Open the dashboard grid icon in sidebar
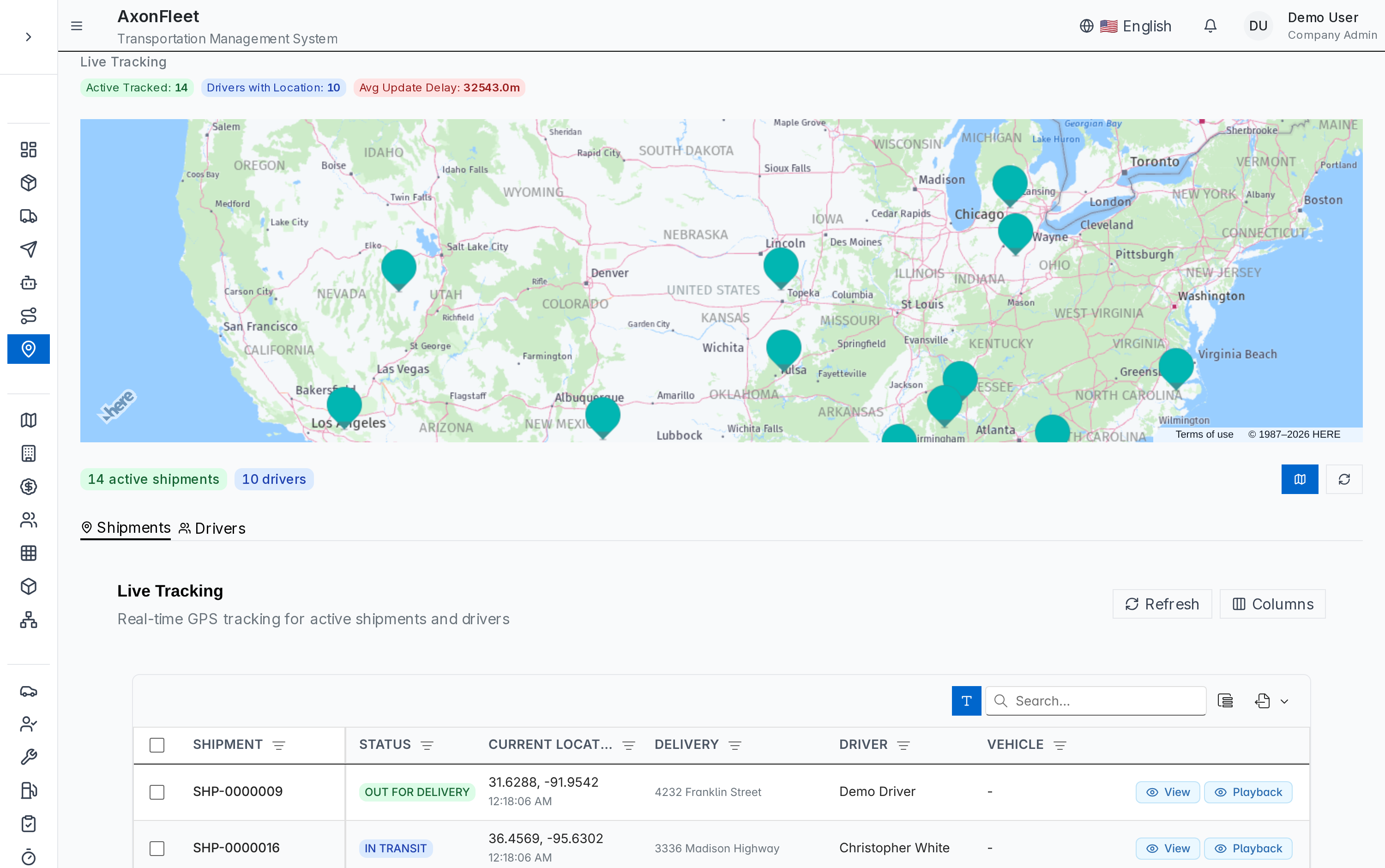1385x868 pixels. [x=28, y=150]
